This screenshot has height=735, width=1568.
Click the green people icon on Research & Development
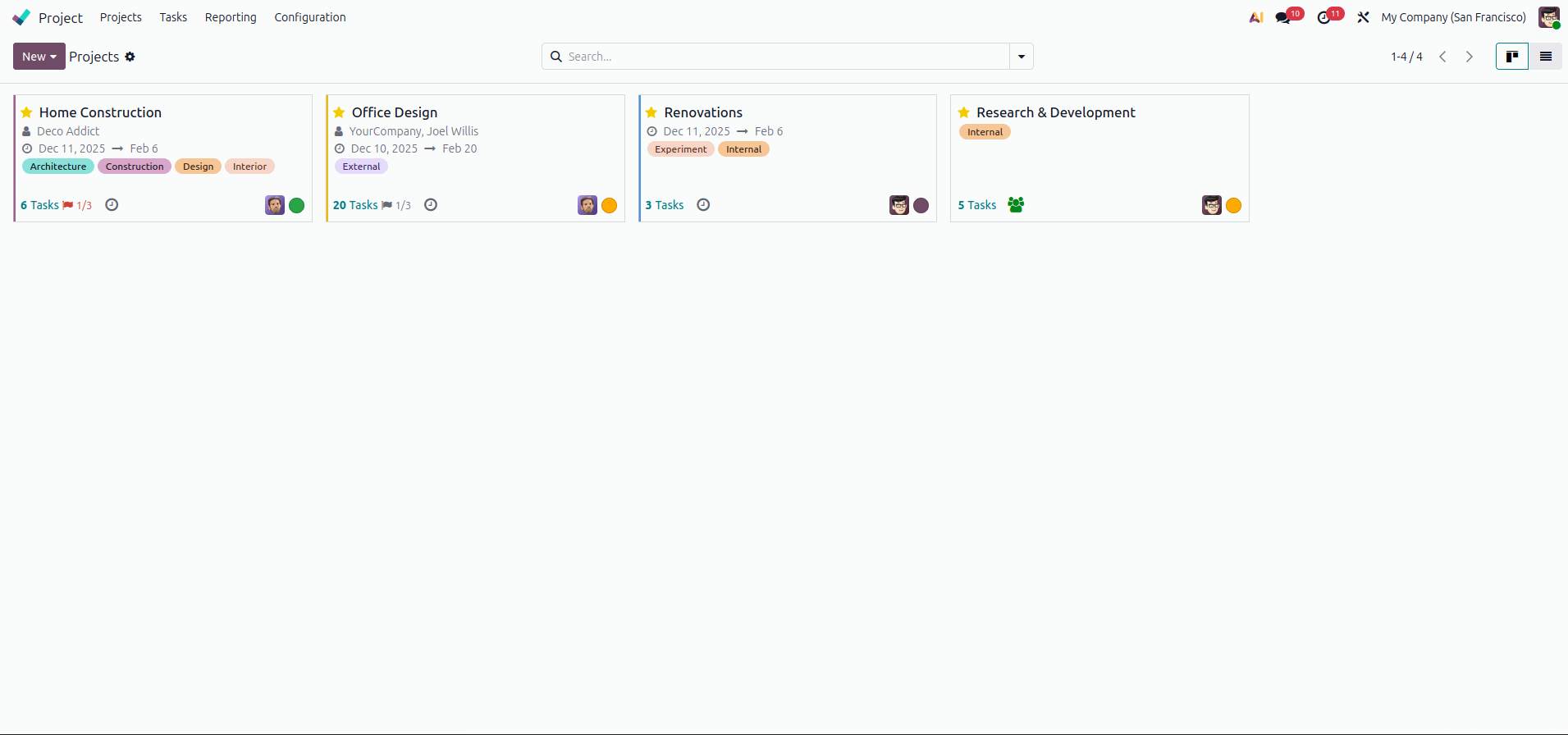point(1016,205)
